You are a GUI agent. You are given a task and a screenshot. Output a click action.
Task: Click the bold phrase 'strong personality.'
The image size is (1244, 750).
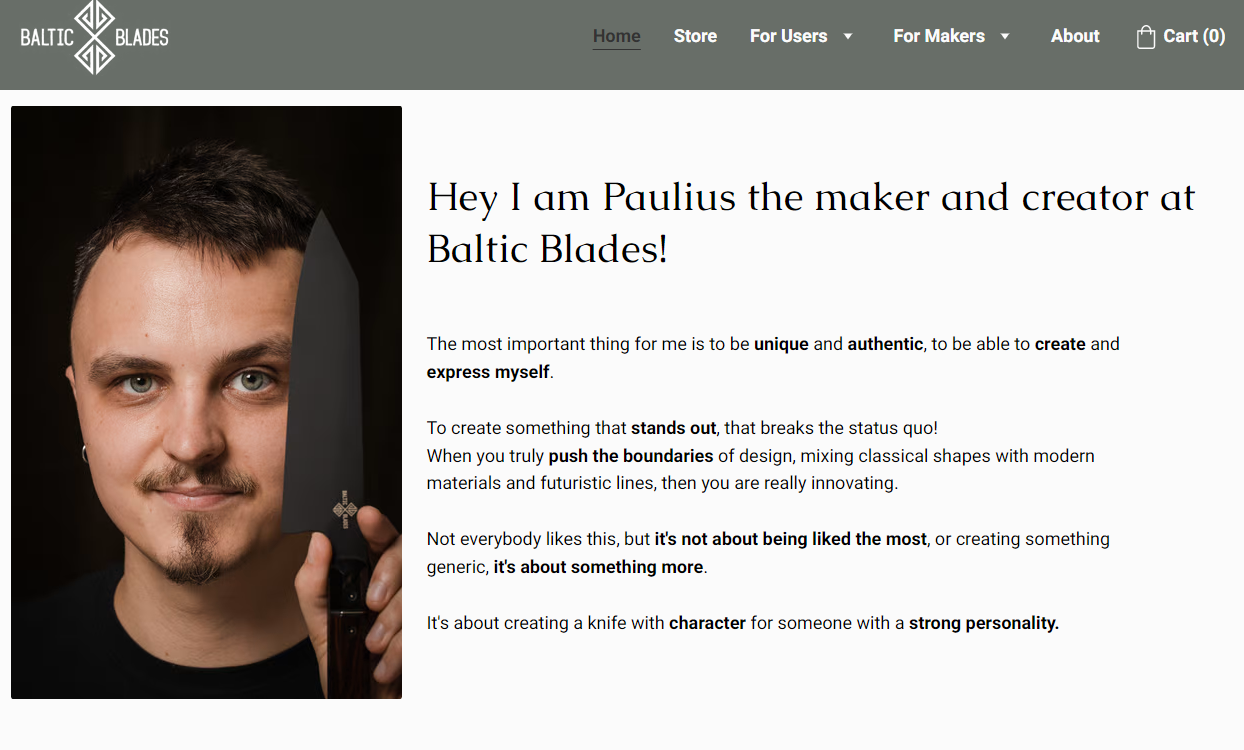(984, 623)
